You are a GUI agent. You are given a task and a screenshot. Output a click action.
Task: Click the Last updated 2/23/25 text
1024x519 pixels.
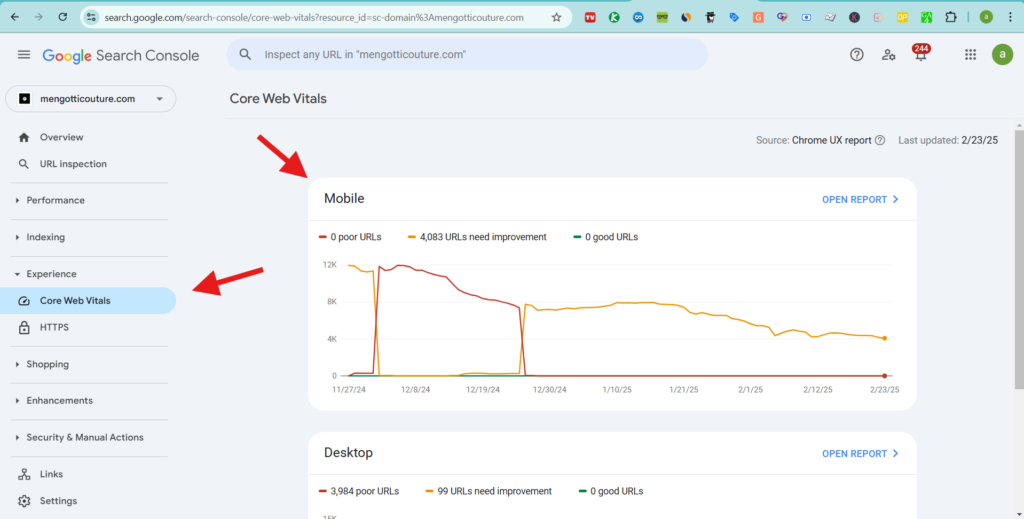tap(948, 140)
